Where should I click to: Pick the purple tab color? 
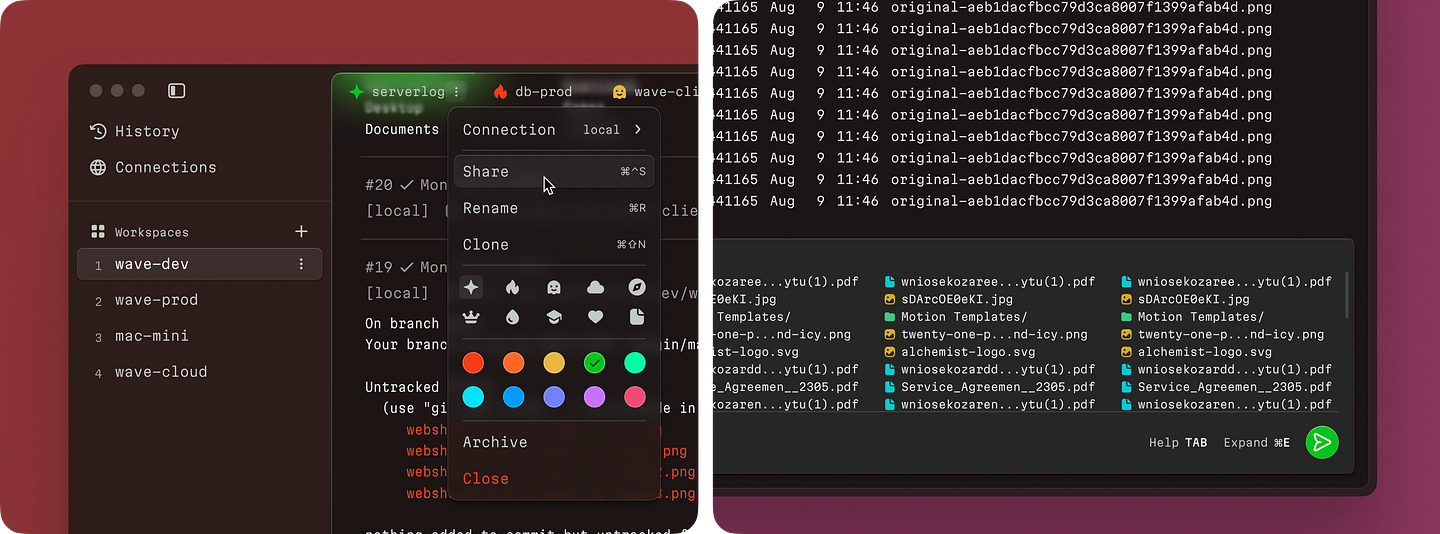tap(595, 397)
